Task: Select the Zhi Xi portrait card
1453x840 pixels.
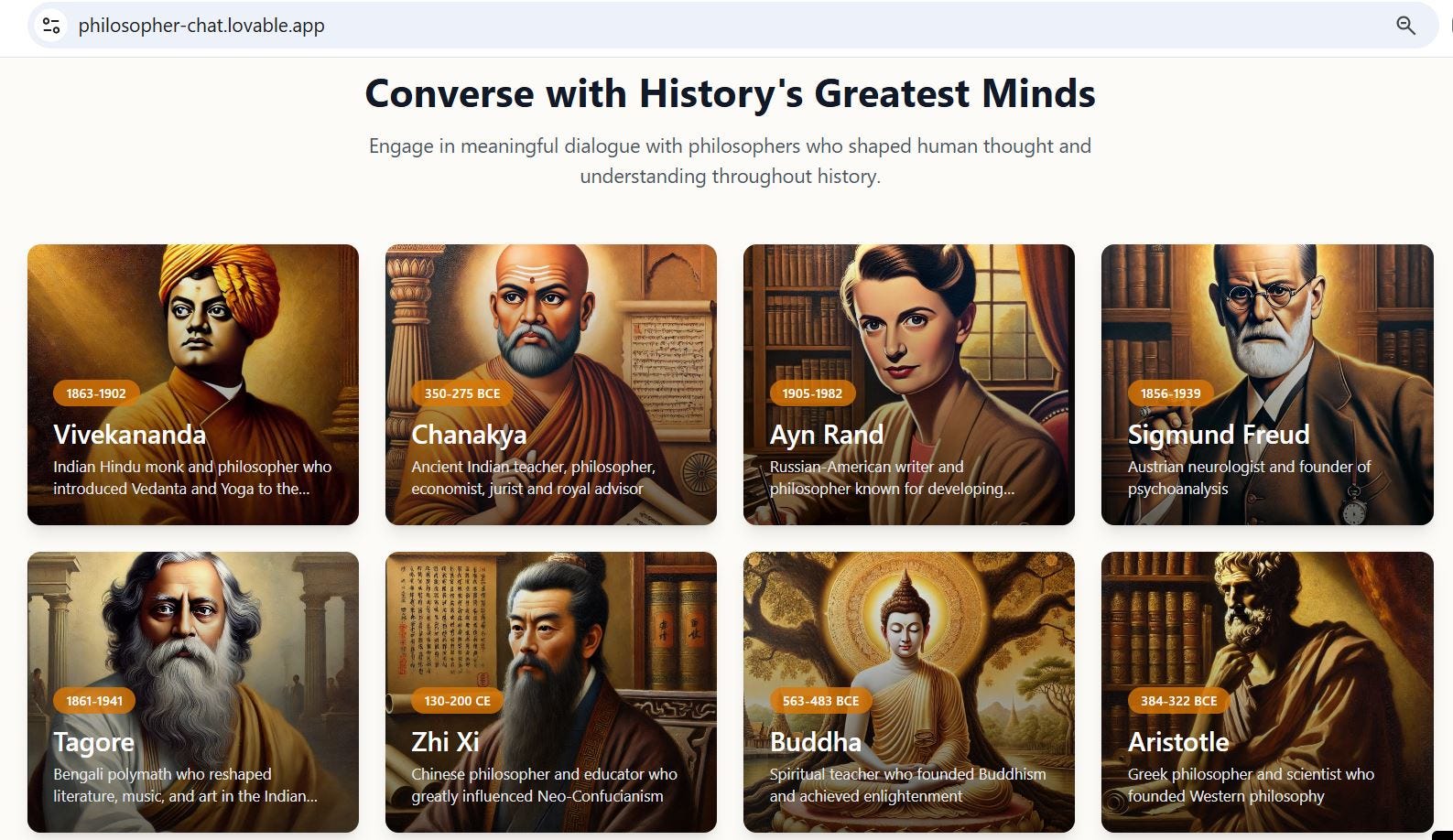Action: [x=551, y=692]
